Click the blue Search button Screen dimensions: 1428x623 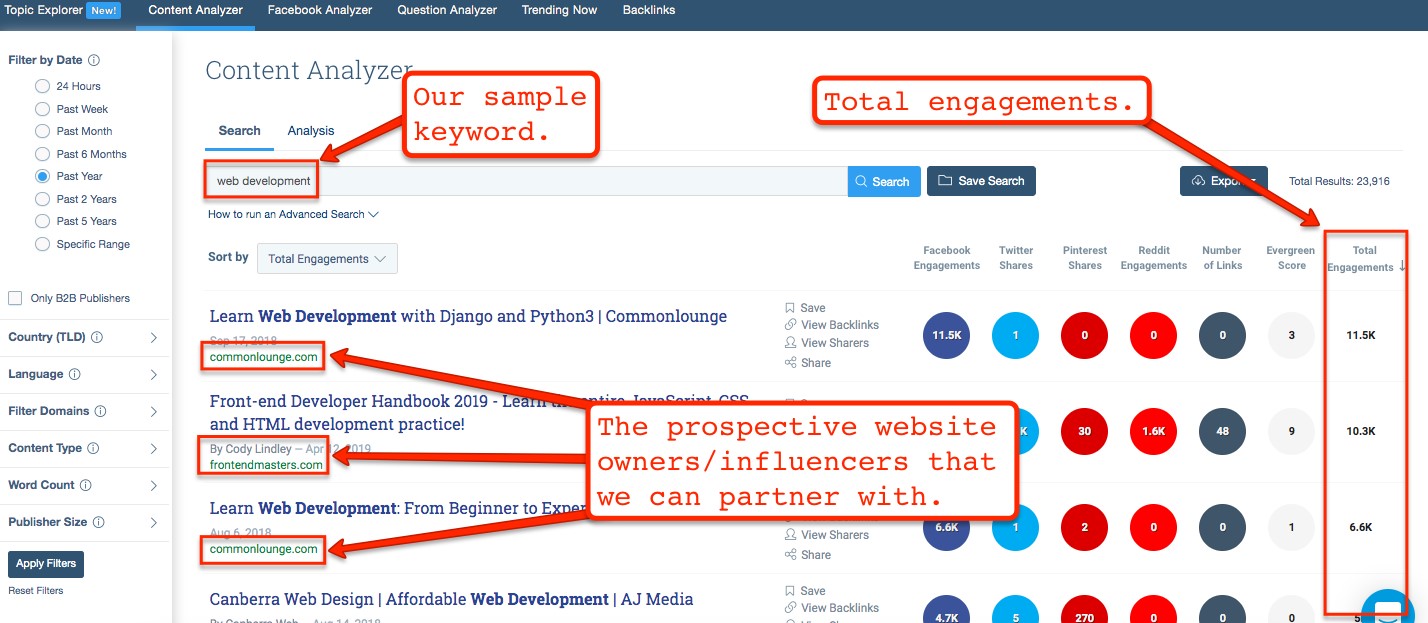tap(882, 181)
